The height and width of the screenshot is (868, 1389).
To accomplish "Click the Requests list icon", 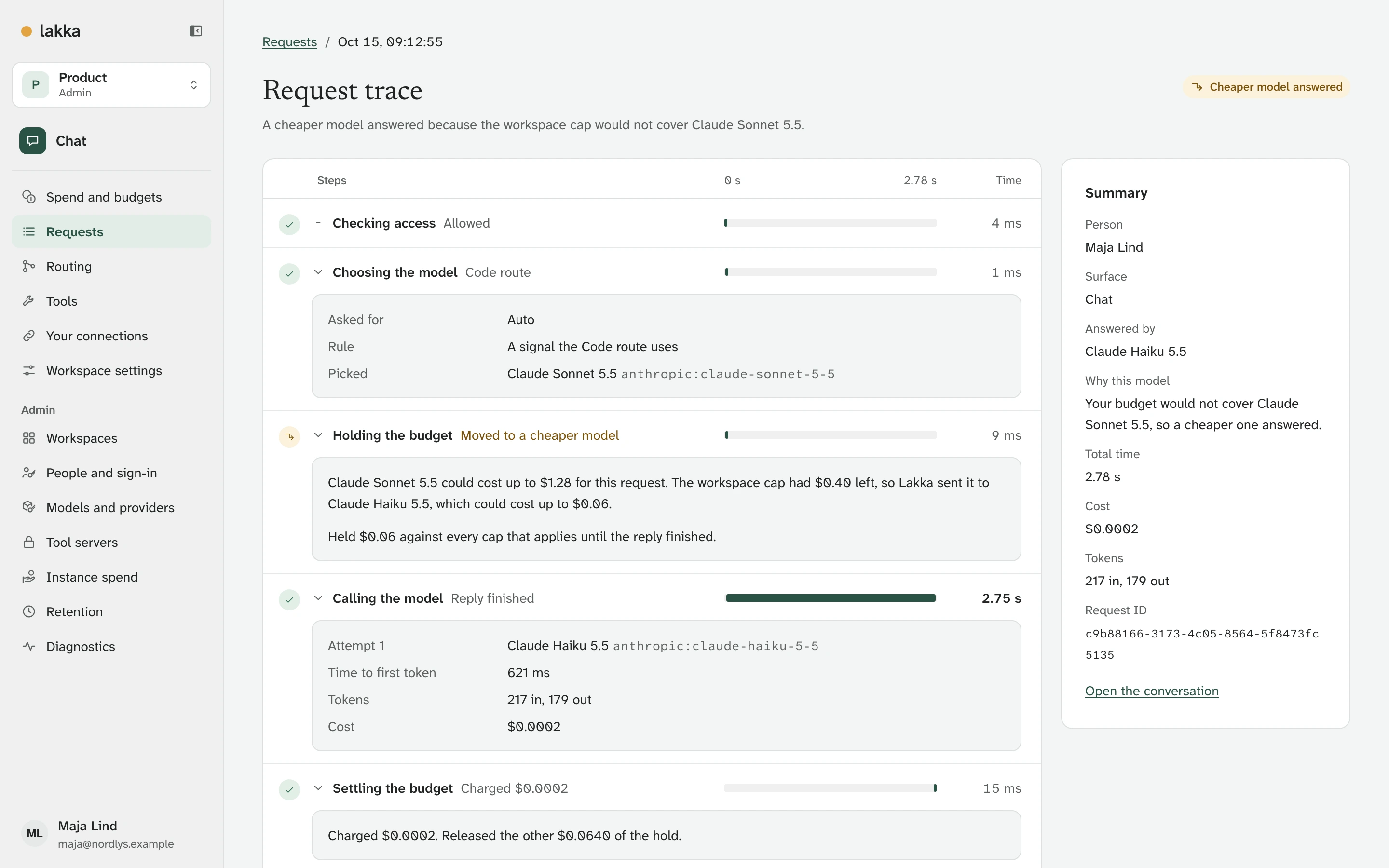I will tap(29, 232).
